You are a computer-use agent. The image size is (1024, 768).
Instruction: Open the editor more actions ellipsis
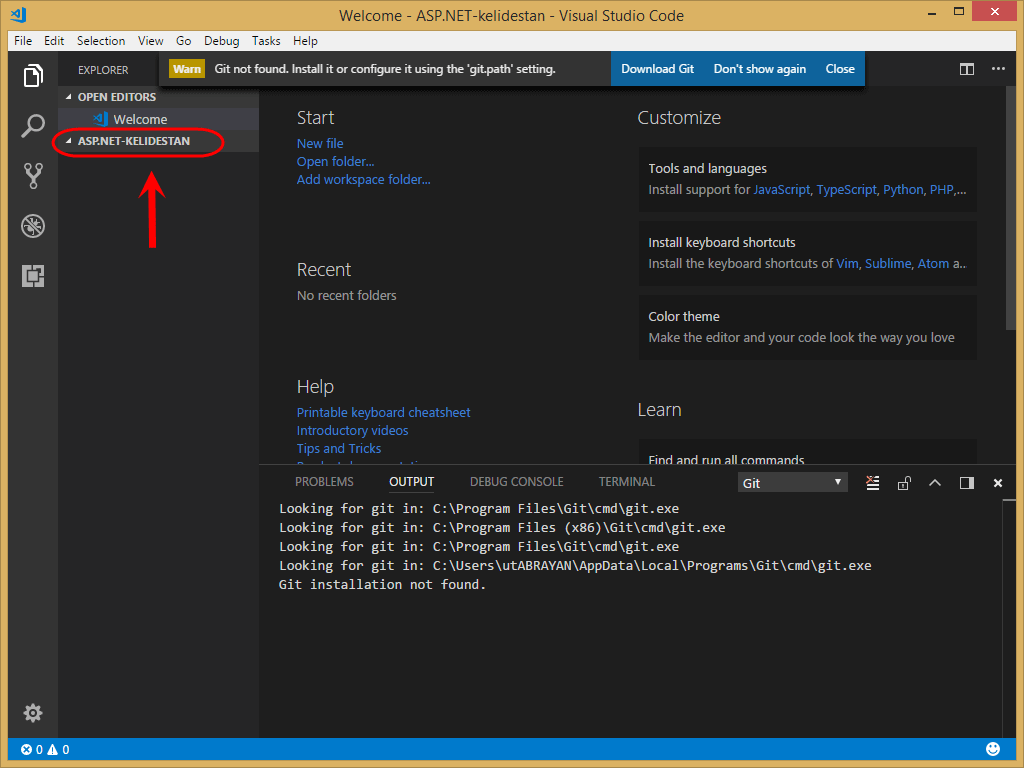(x=998, y=69)
